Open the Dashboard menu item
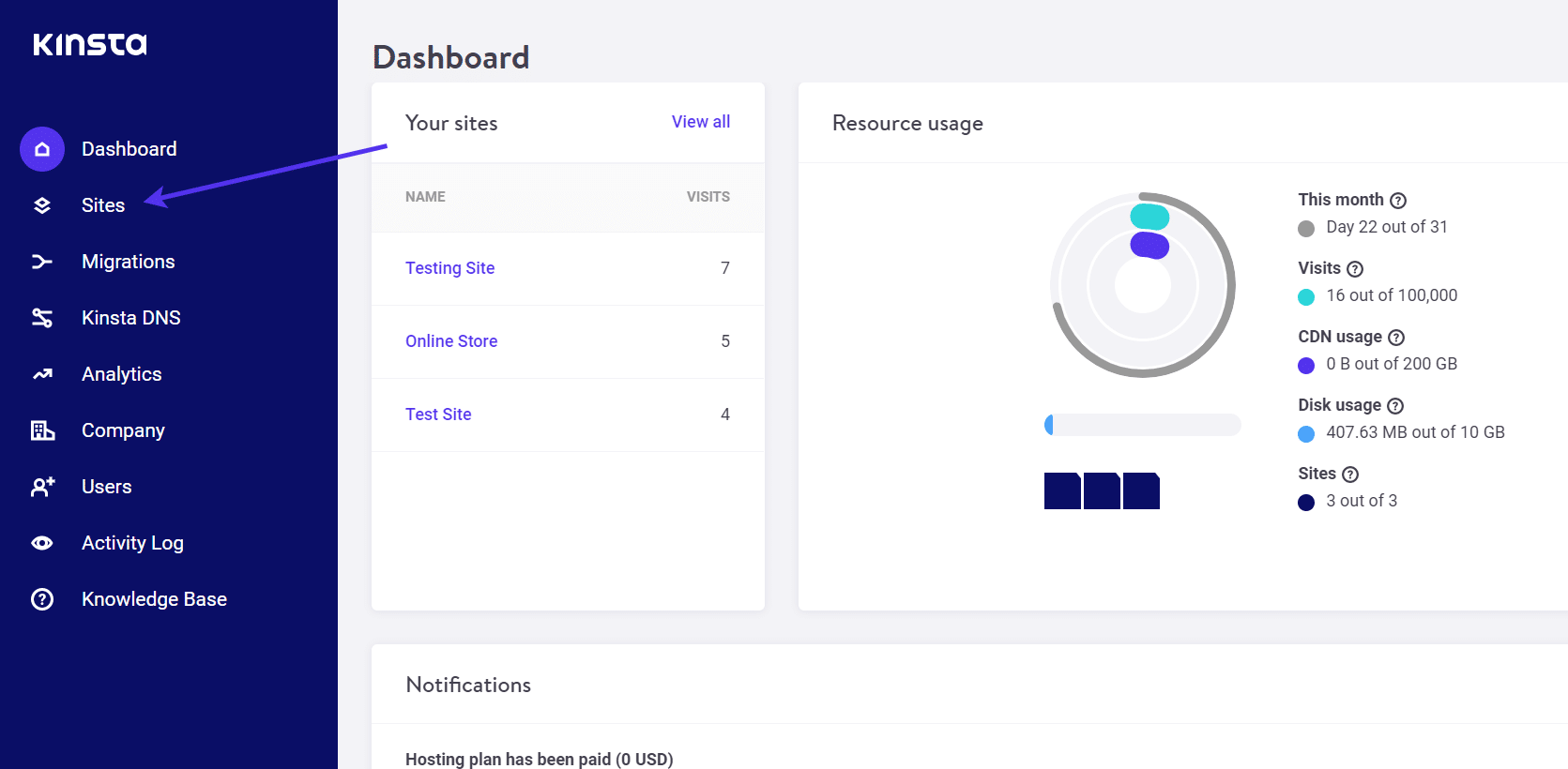1568x769 pixels. [x=129, y=149]
